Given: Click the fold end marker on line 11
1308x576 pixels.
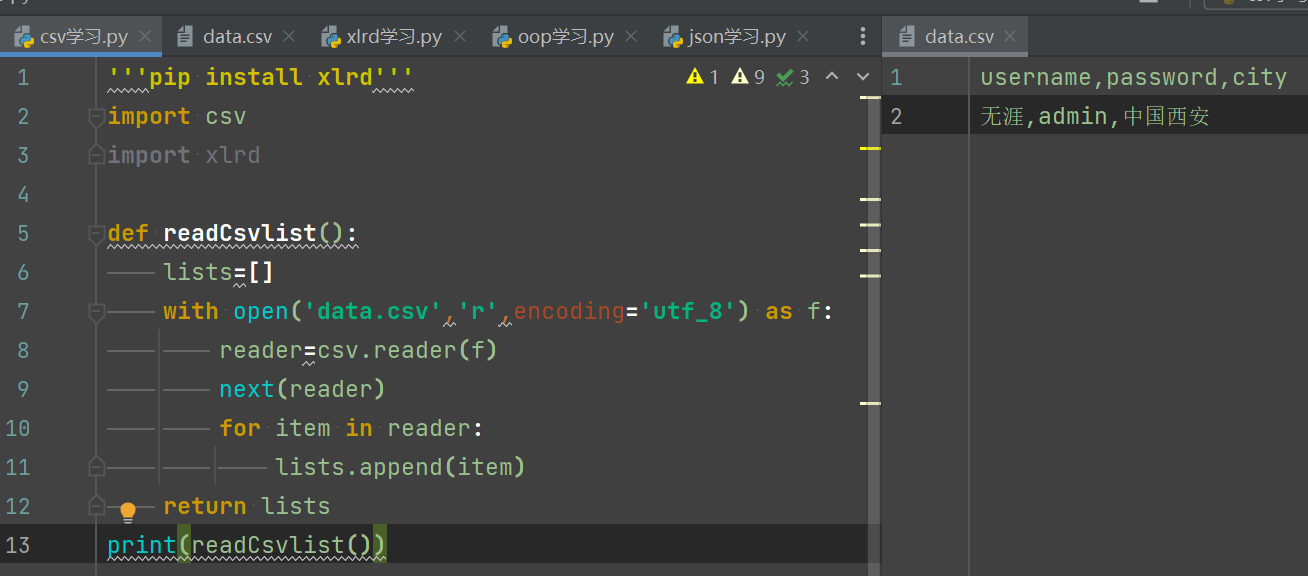Looking at the screenshot, I should [96, 467].
